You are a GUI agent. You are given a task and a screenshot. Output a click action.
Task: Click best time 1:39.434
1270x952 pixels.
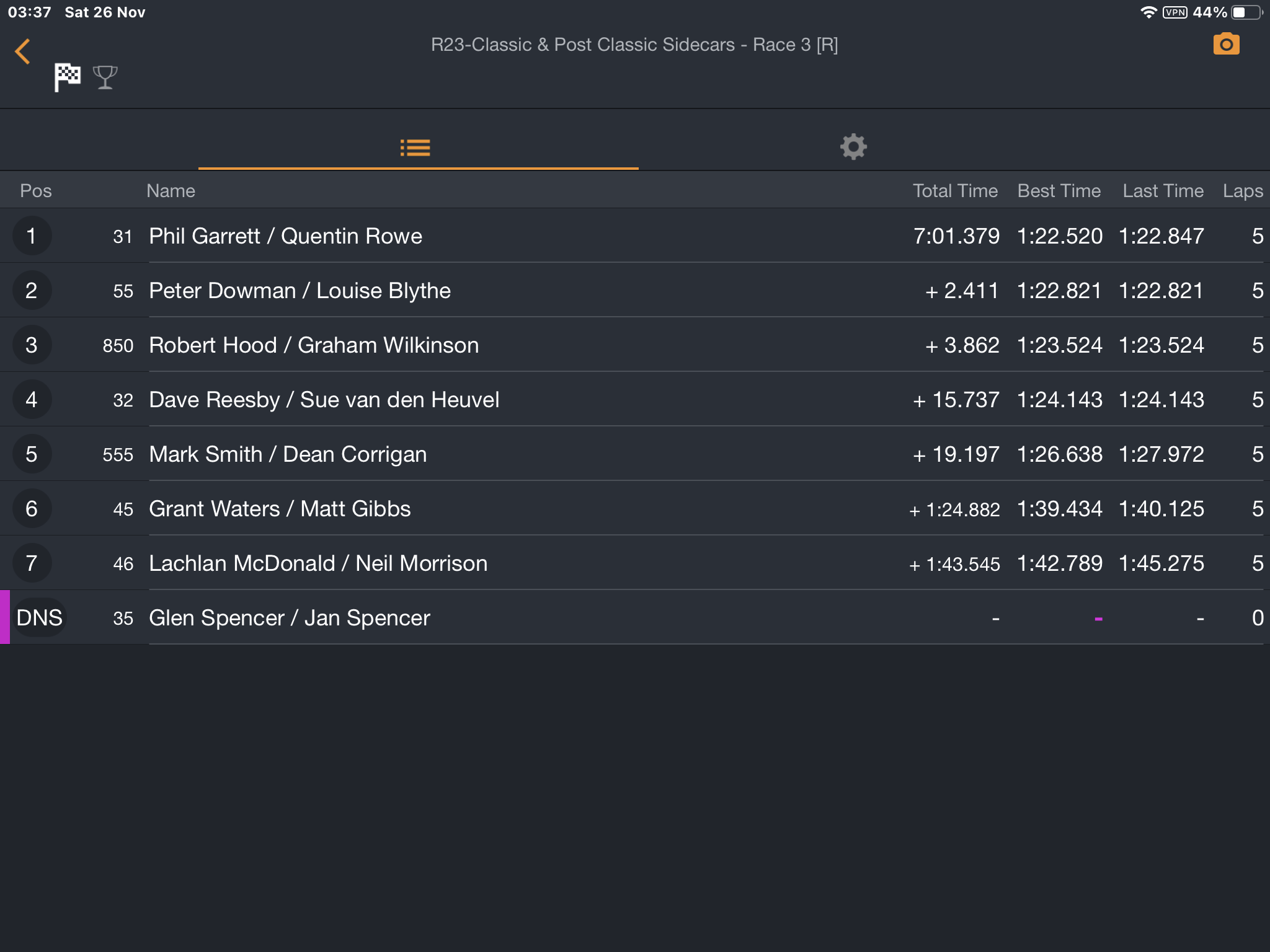click(1060, 509)
